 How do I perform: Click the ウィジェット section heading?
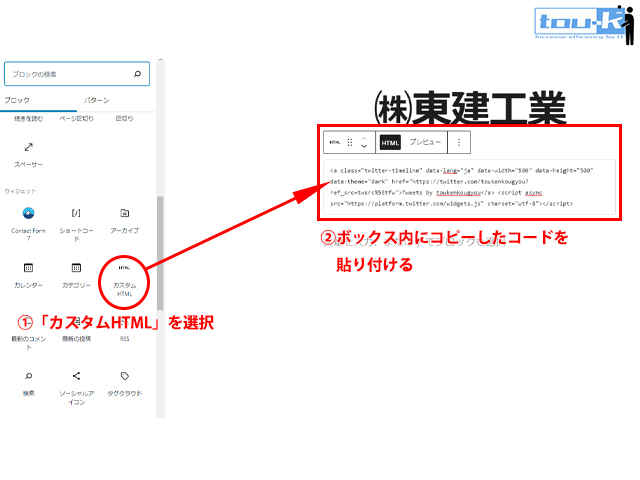(20, 191)
